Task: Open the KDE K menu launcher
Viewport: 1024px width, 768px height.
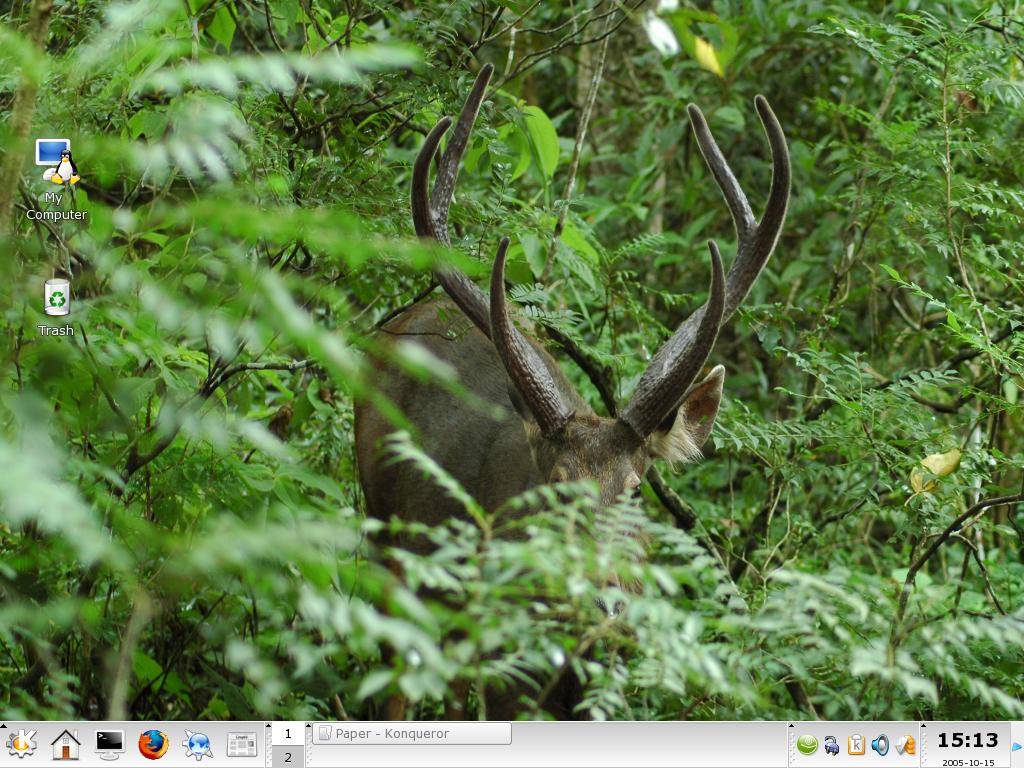Action: tap(21, 744)
